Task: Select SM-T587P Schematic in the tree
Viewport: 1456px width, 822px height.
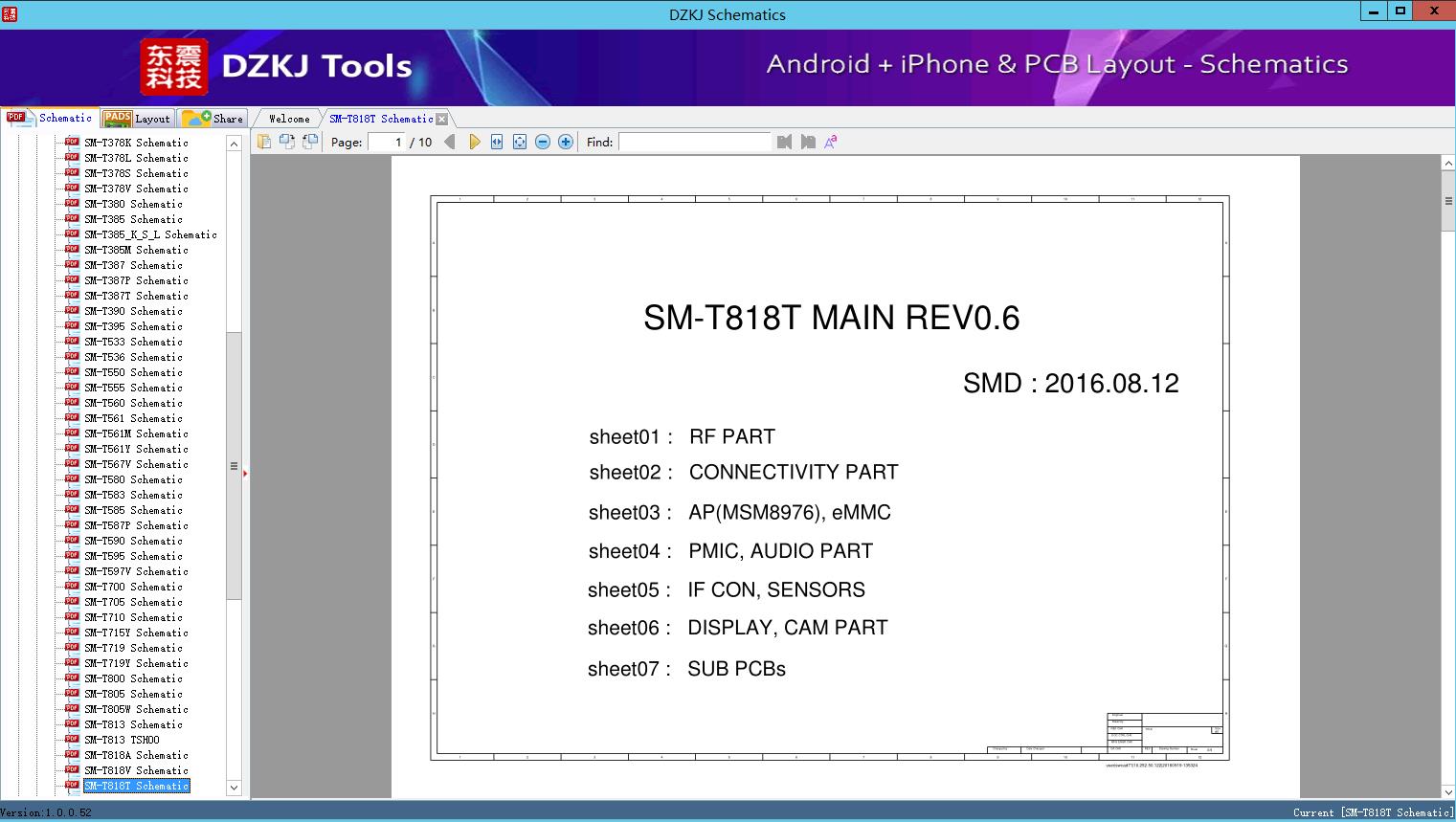Action: 136,525
